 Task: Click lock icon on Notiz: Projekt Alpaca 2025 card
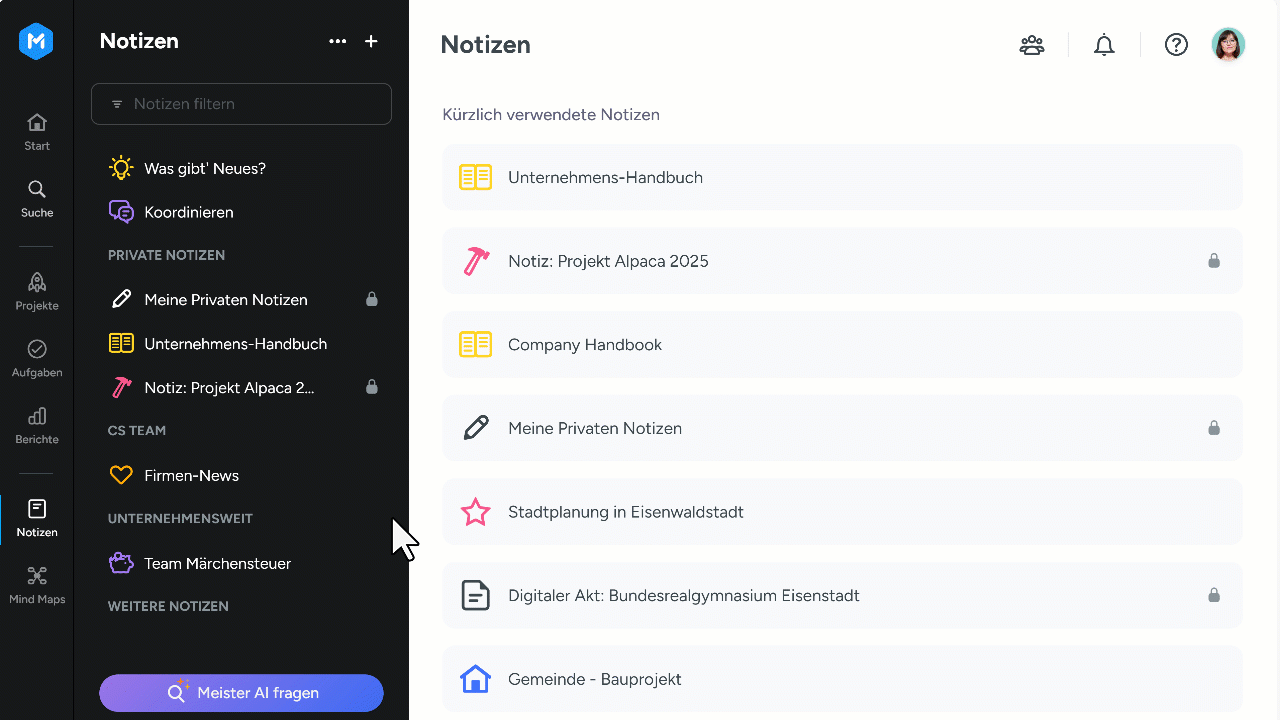pos(1214,261)
